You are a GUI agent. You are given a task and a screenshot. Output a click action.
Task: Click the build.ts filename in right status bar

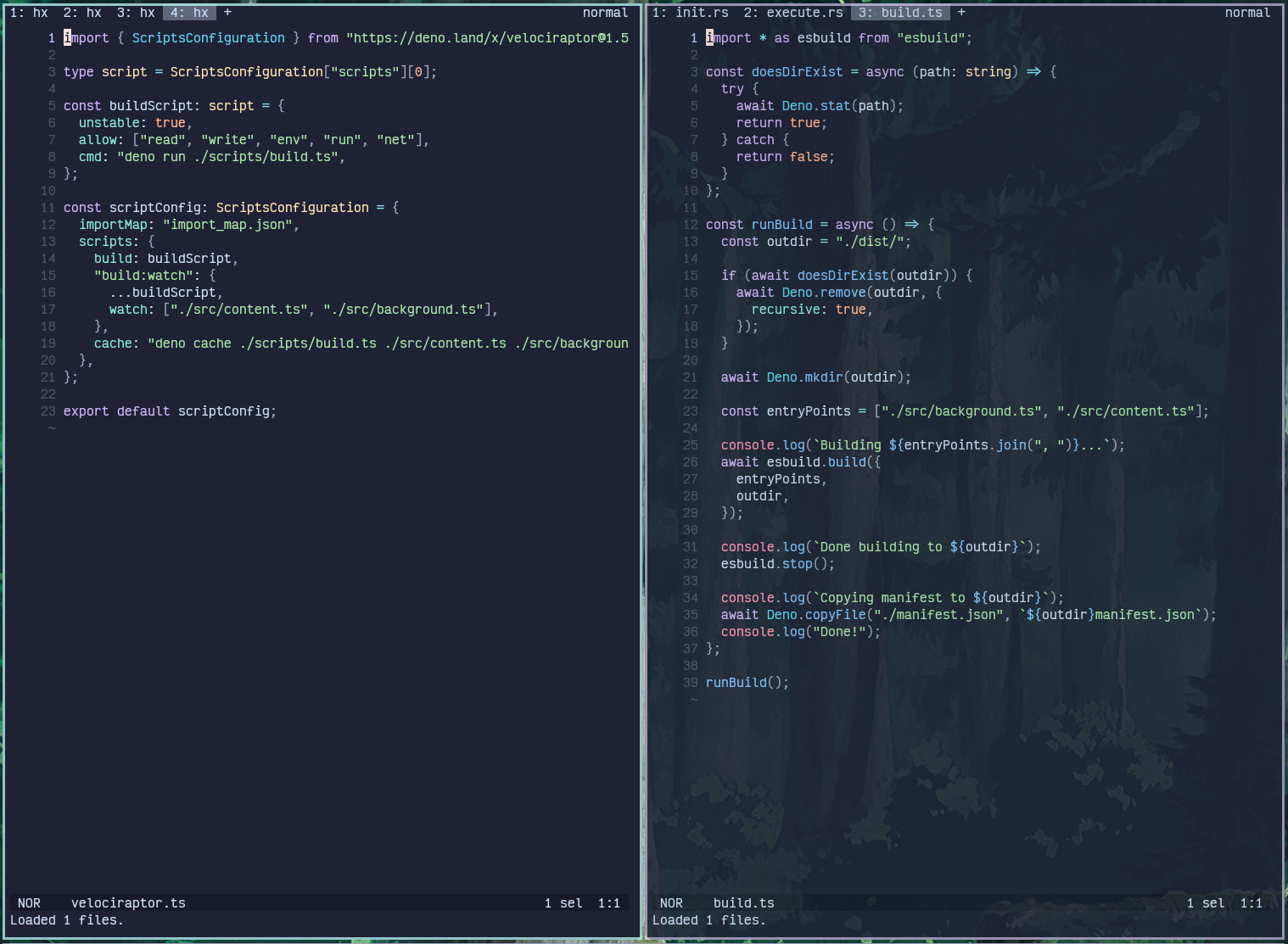(x=744, y=902)
